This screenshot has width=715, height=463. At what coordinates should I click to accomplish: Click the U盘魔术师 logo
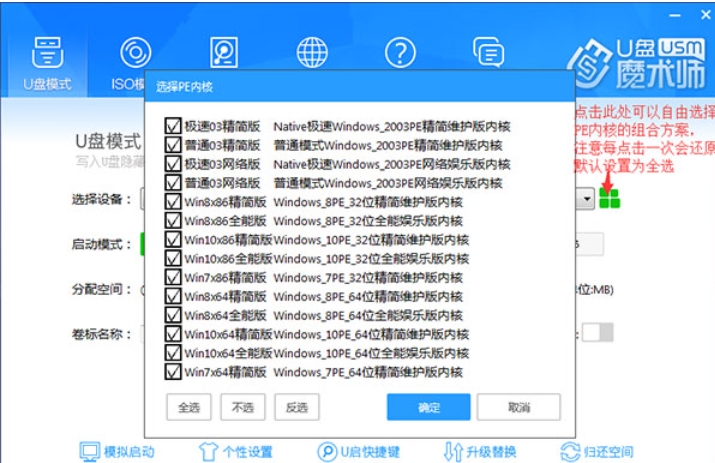coord(637,64)
